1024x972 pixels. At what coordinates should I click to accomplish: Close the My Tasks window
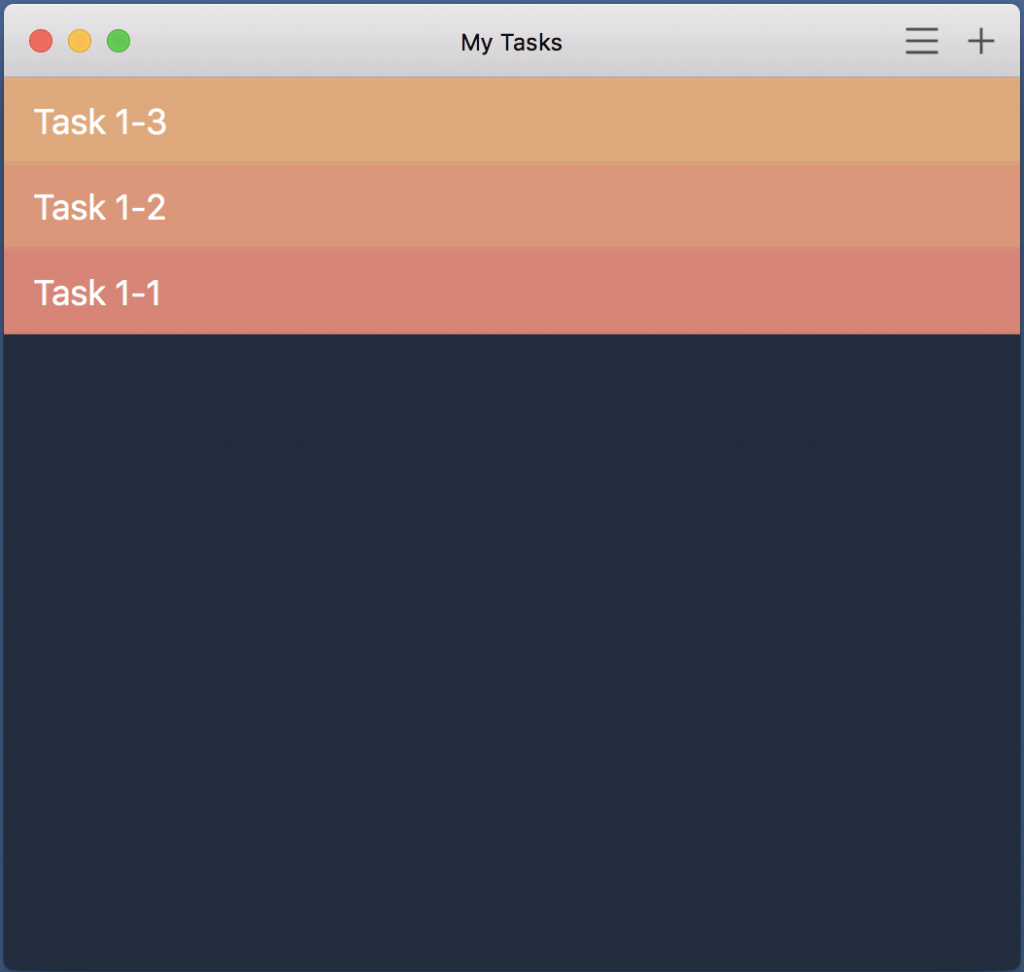[40, 41]
